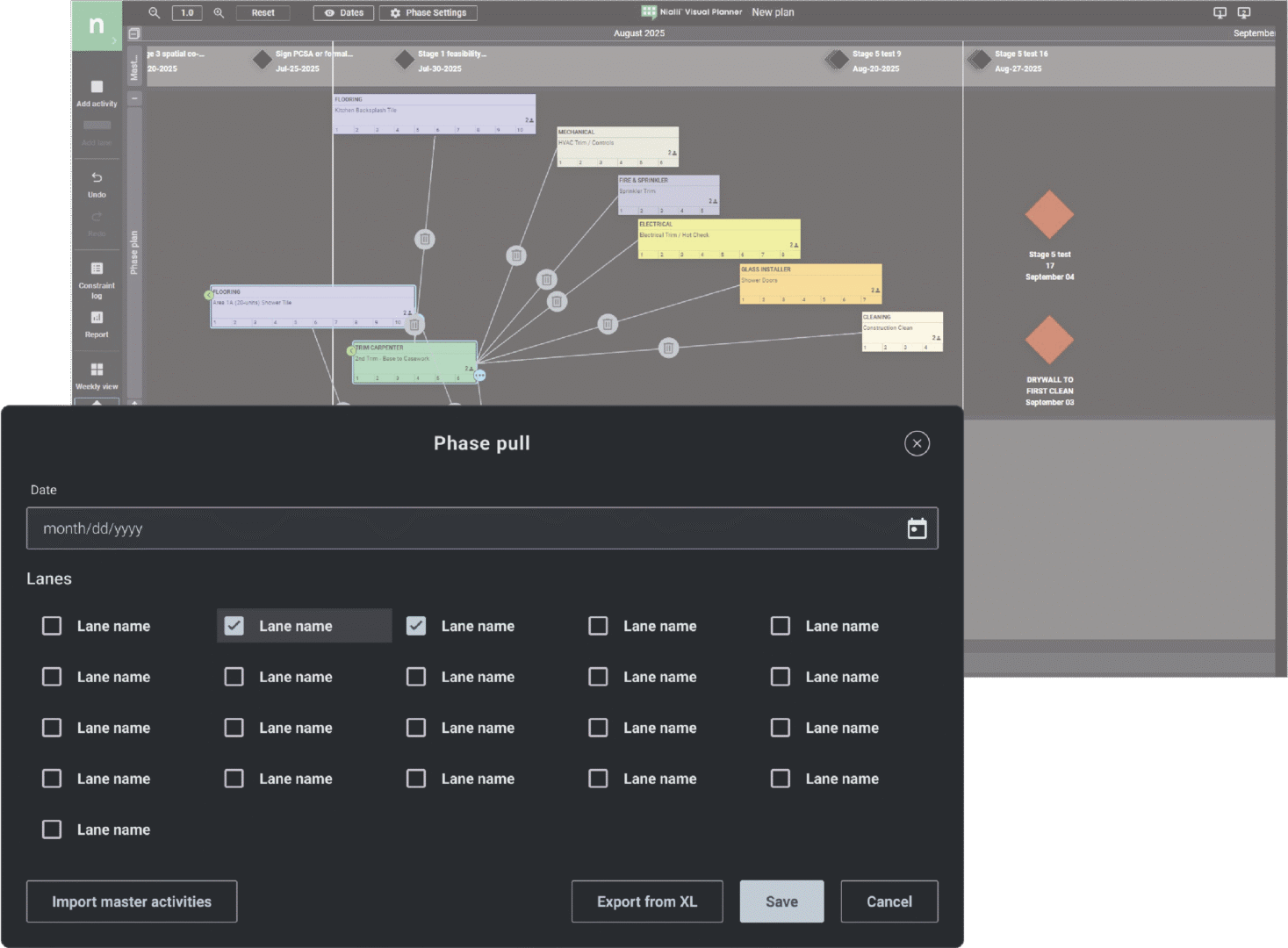This screenshot has height=948, width=1288.
Task: Click the Undo icon in sidebar
Action: click(x=97, y=183)
